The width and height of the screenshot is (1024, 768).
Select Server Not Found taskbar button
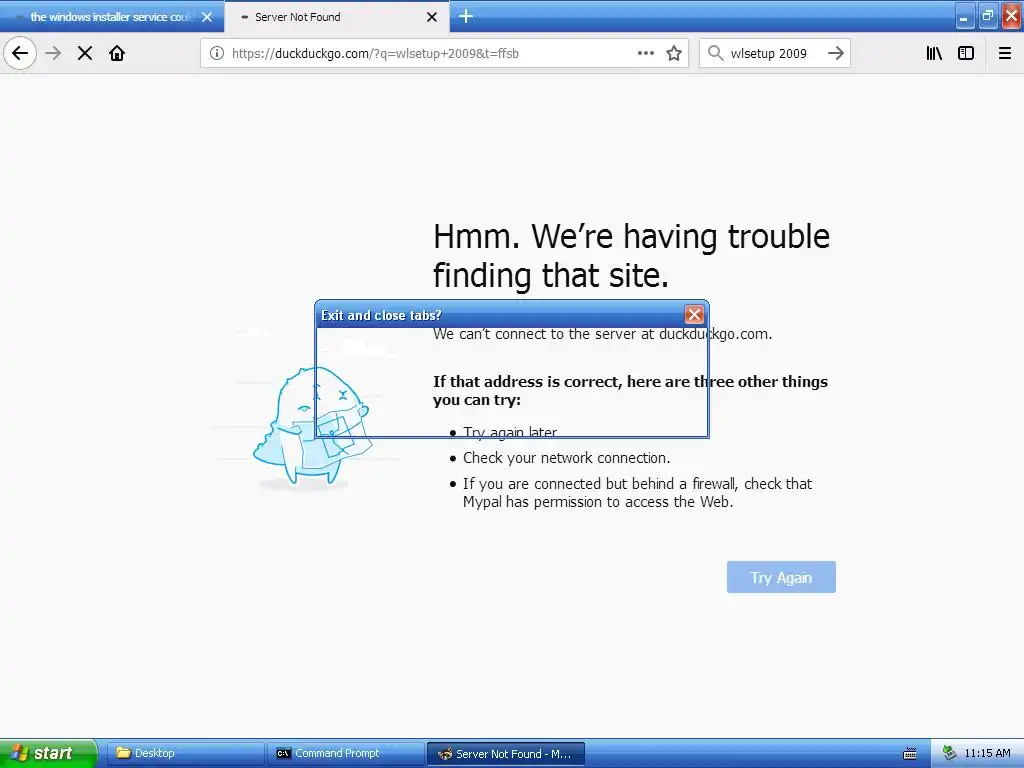click(505, 754)
